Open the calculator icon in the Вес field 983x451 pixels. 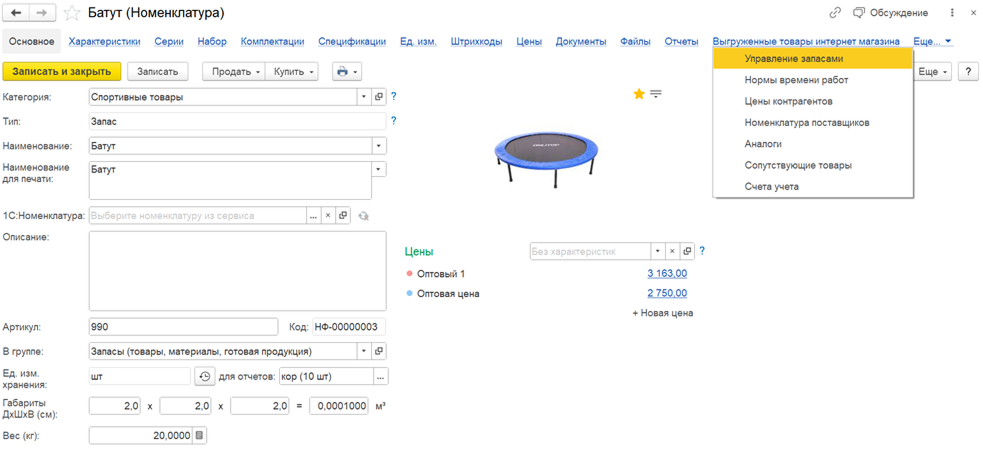pos(199,435)
